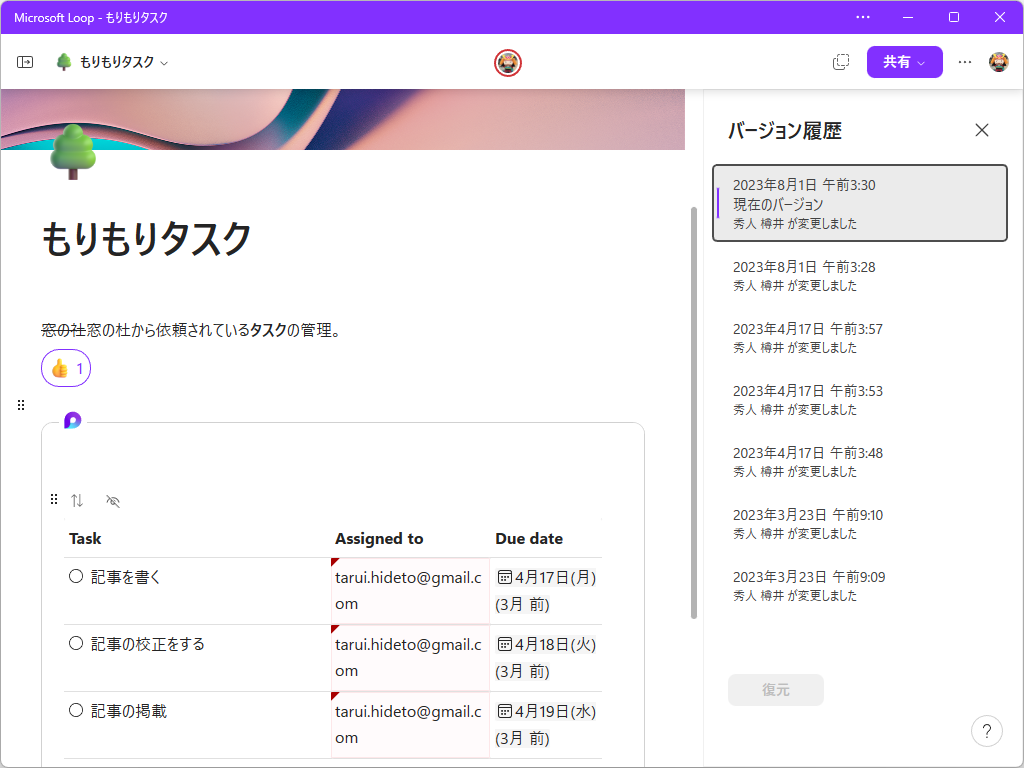This screenshot has height=768, width=1024.
Task: Mark 記事の校正をする as complete
Action: click(76, 644)
